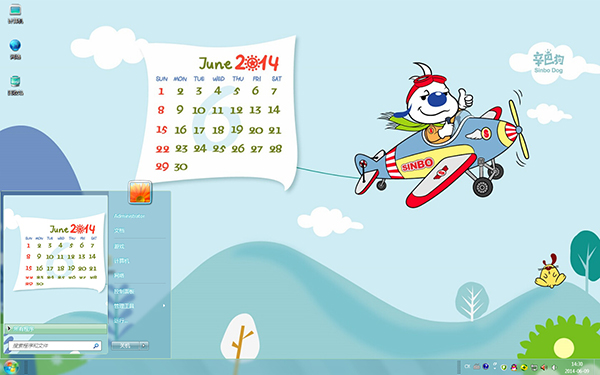Click the grey speaker tray icon
Screen dimensions: 600x375
pos(554,367)
